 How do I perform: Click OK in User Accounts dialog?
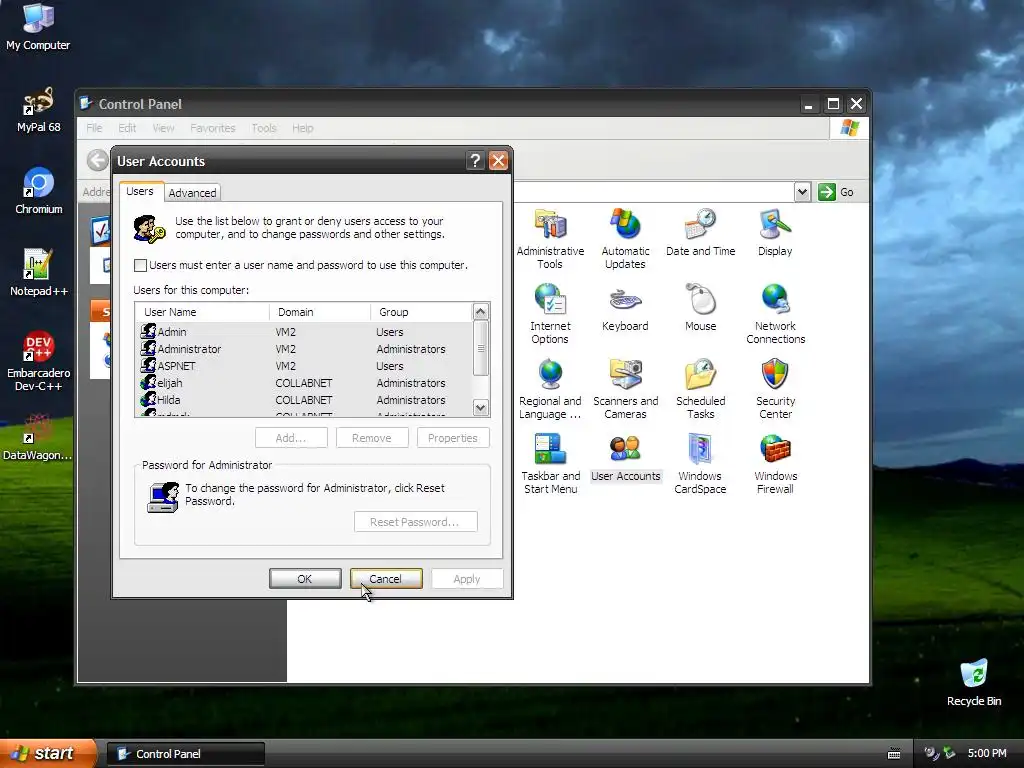click(x=305, y=579)
